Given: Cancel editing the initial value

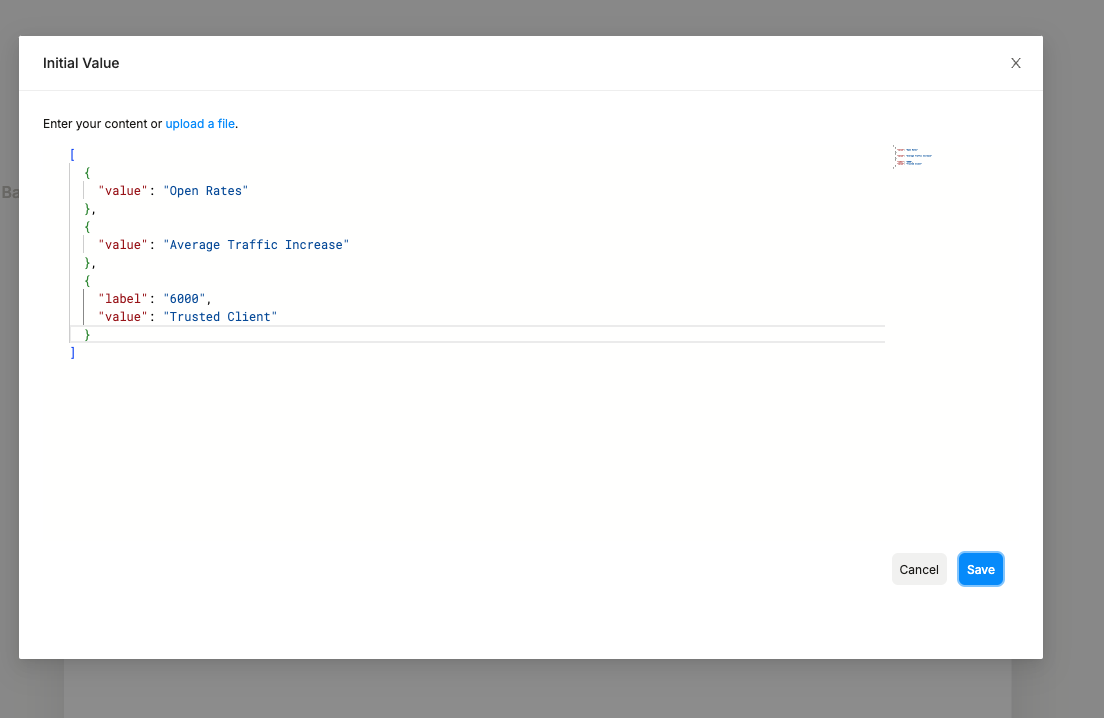Looking at the screenshot, I should 918,569.
